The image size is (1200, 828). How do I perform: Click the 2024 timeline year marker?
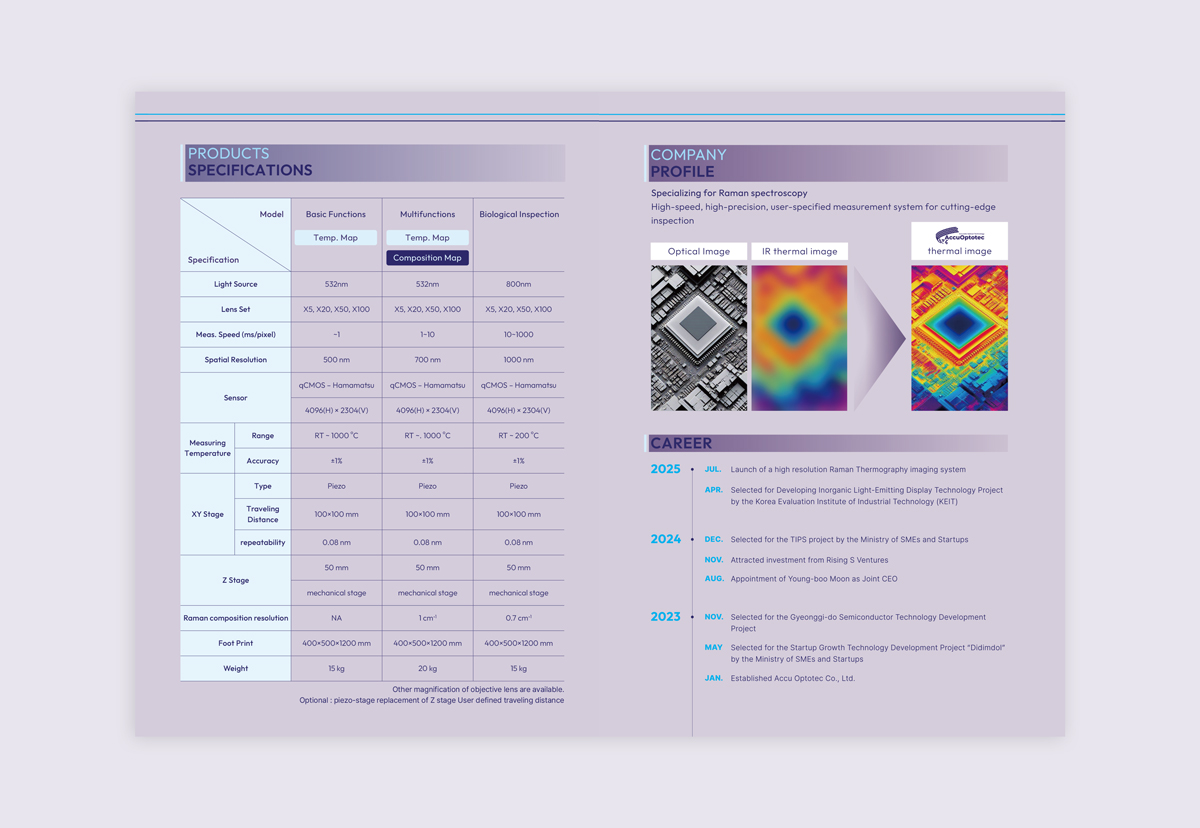(x=665, y=539)
